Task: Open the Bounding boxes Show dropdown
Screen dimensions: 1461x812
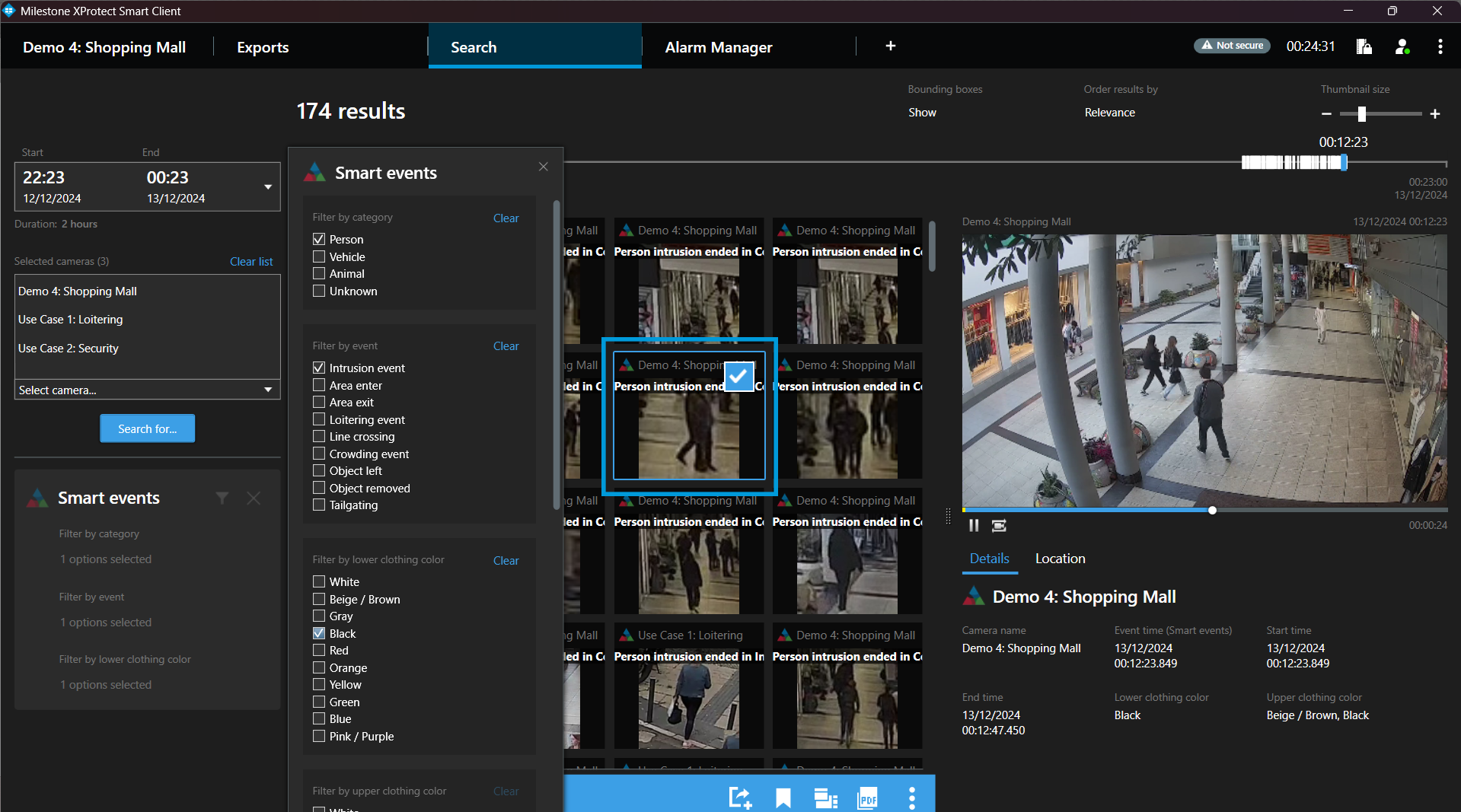Action: pyautogui.click(x=922, y=113)
